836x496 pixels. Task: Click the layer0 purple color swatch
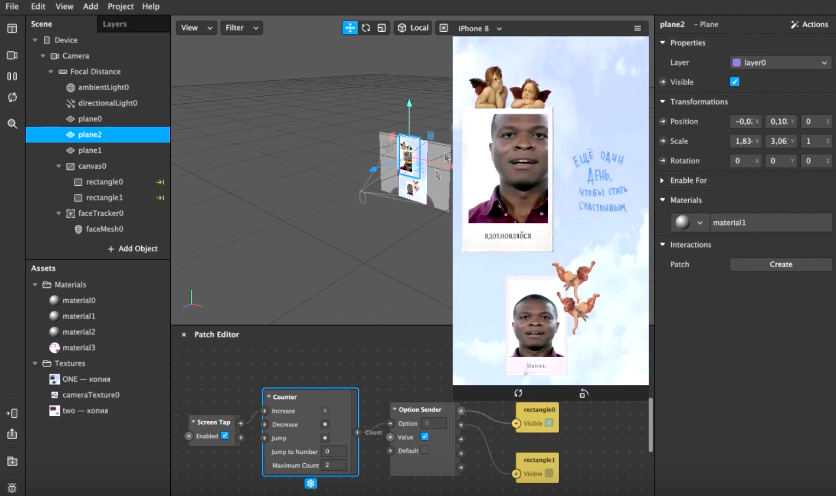pos(737,62)
